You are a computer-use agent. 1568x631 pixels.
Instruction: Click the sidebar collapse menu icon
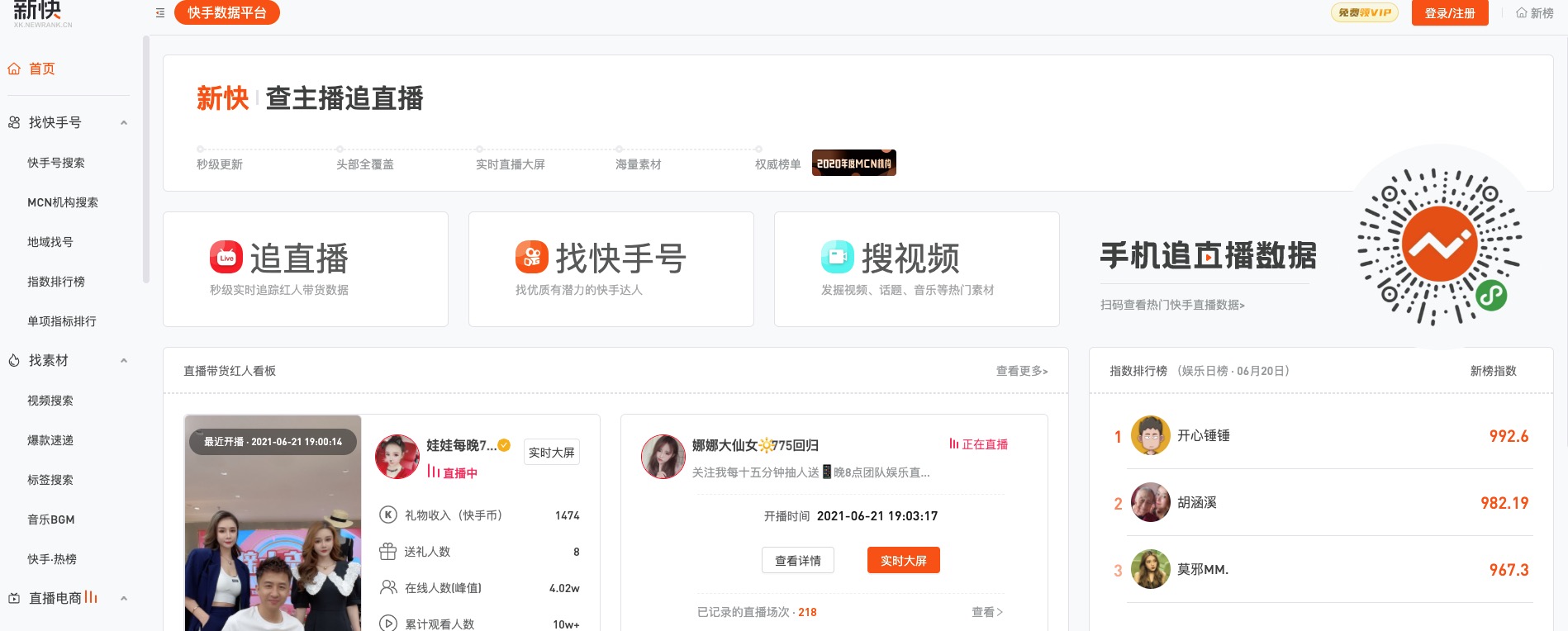pyautogui.click(x=160, y=13)
